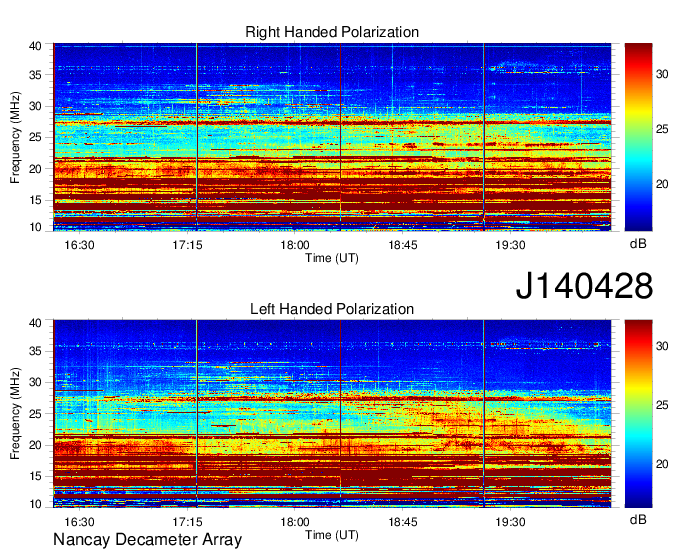This screenshot has width=680, height=552.
Task: Click the 25 MHz tick label on the top panel
Action: click(35, 137)
